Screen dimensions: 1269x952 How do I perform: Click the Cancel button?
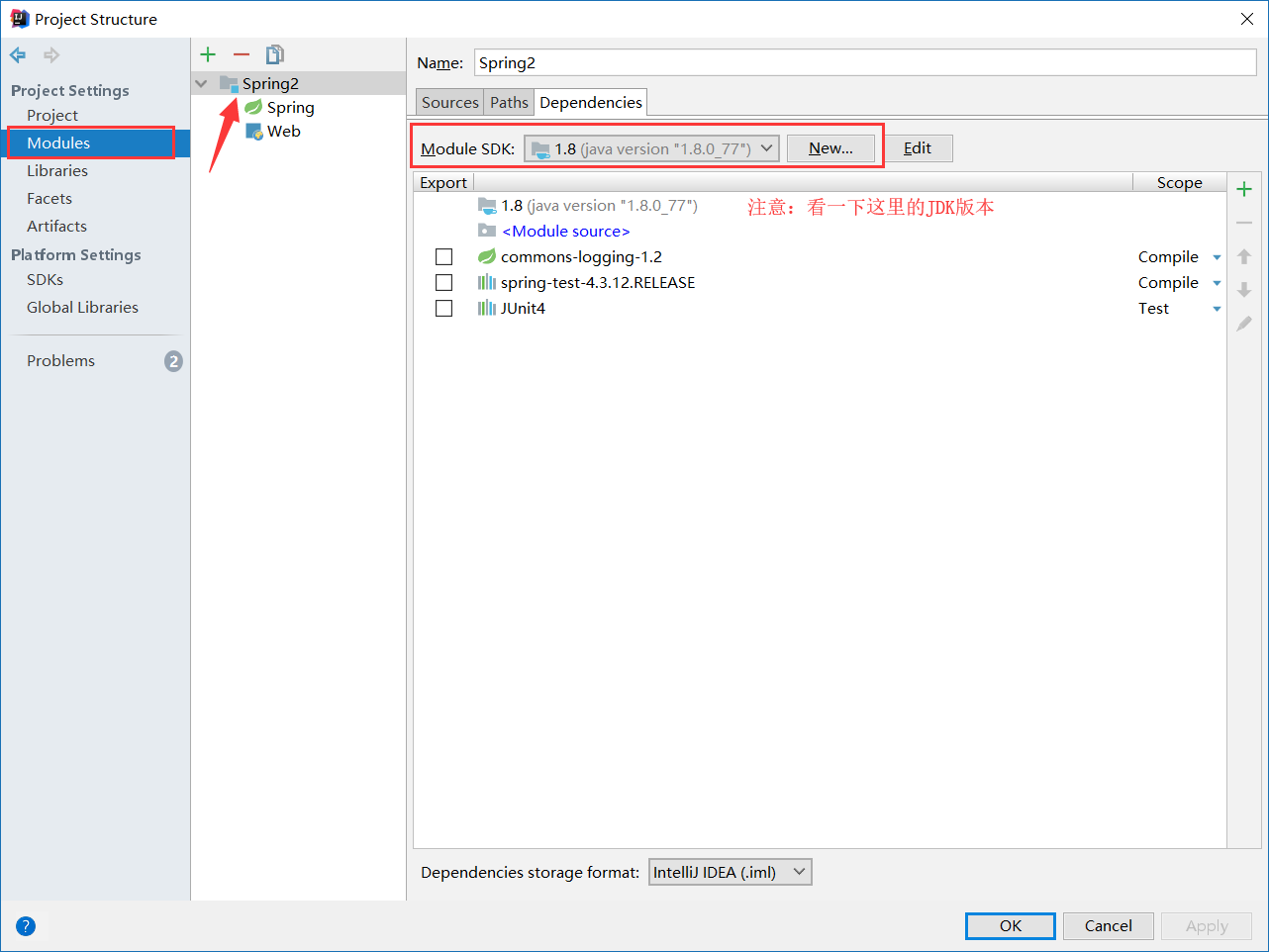click(x=1108, y=926)
